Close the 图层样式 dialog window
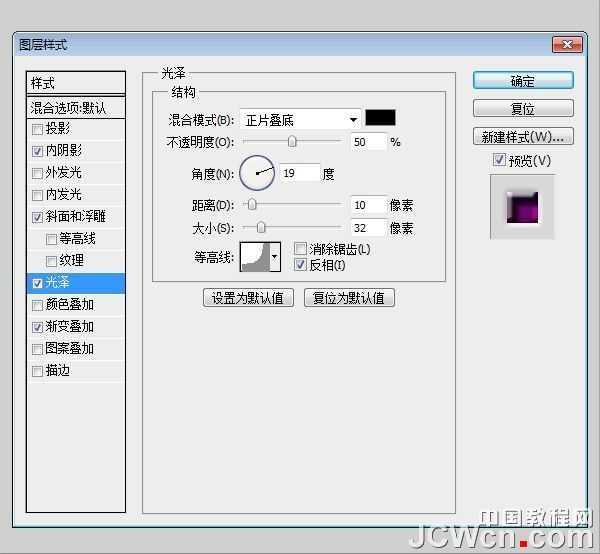600x554 pixels. pyautogui.click(x=567, y=45)
